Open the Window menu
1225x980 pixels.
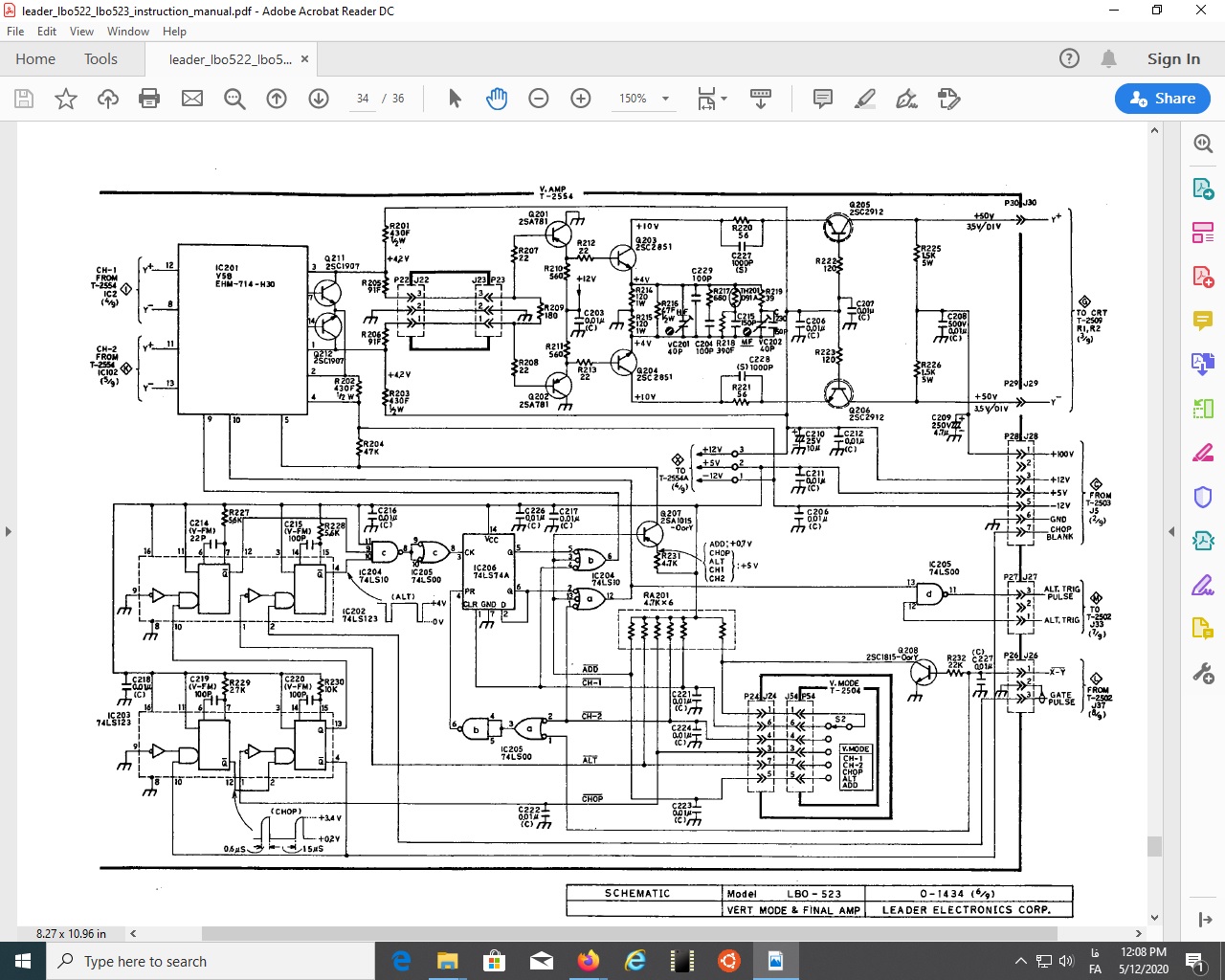pyautogui.click(x=128, y=32)
